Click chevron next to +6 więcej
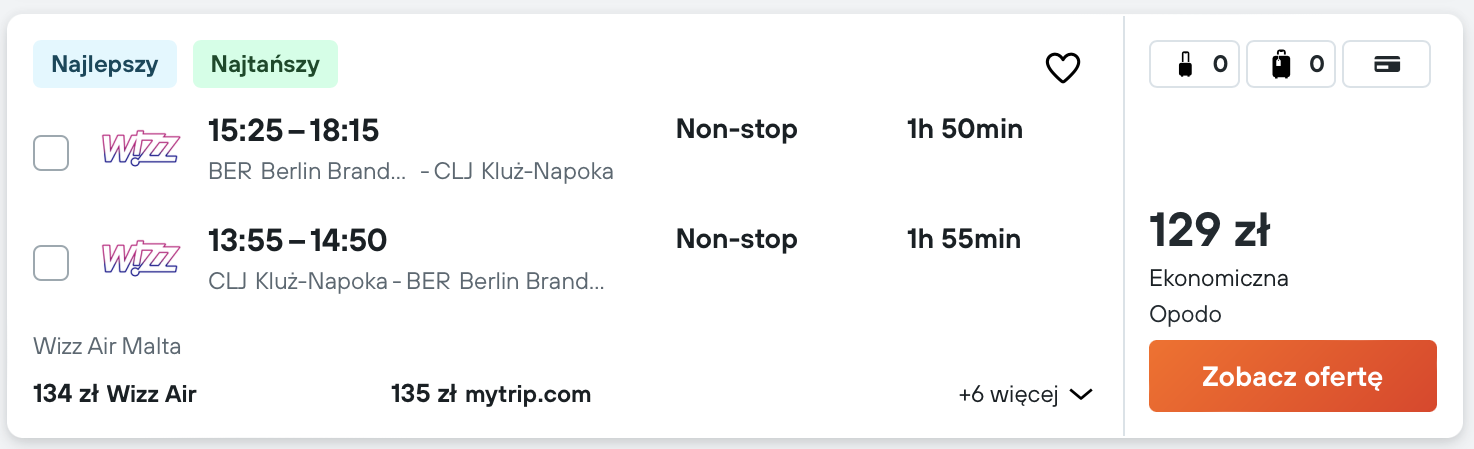1474x449 pixels. [x=1080, y=395]
